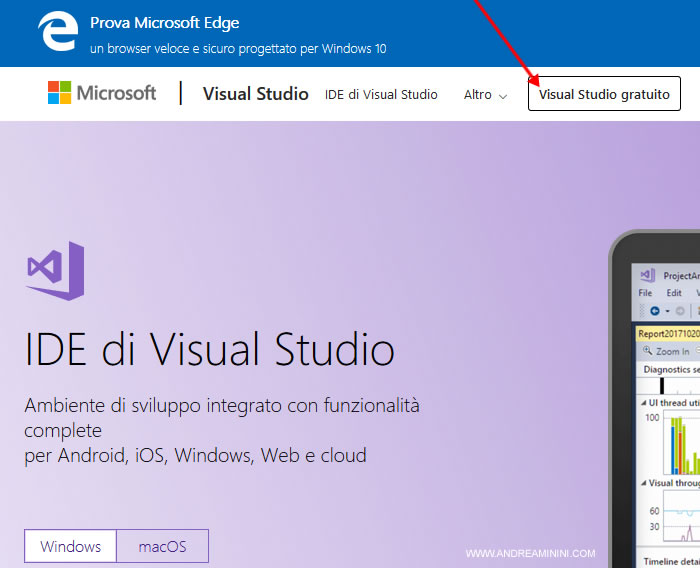
Task: Select the Report2017 document tab
Action: coord(668,332)
